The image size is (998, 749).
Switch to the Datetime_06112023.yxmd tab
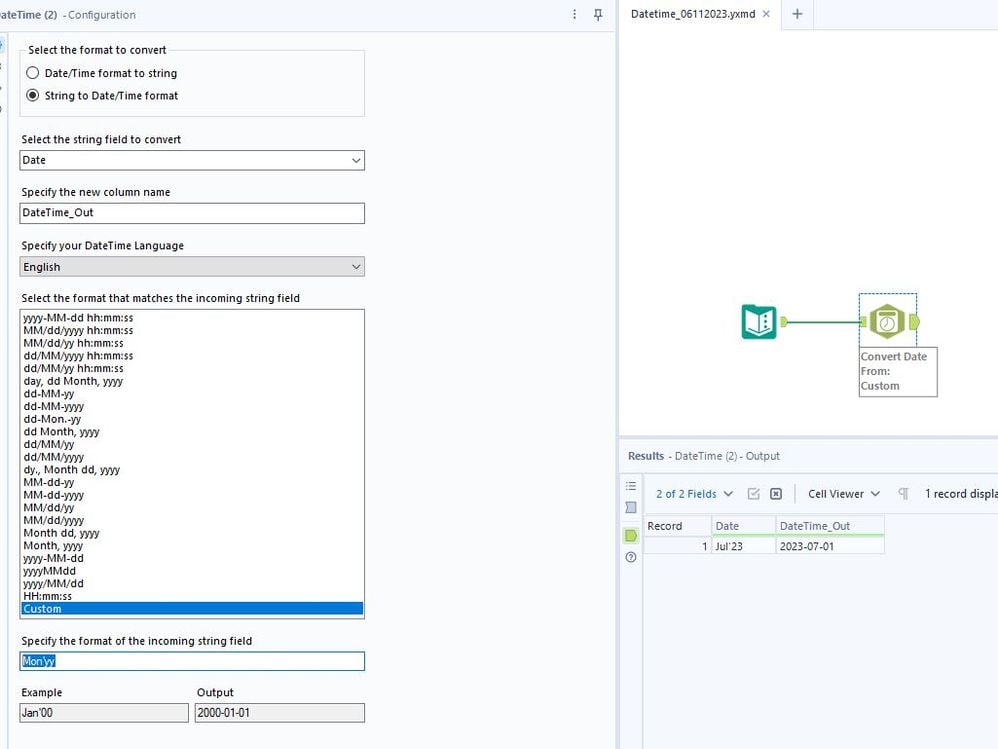pyautogui.click(x=693, y=14)
